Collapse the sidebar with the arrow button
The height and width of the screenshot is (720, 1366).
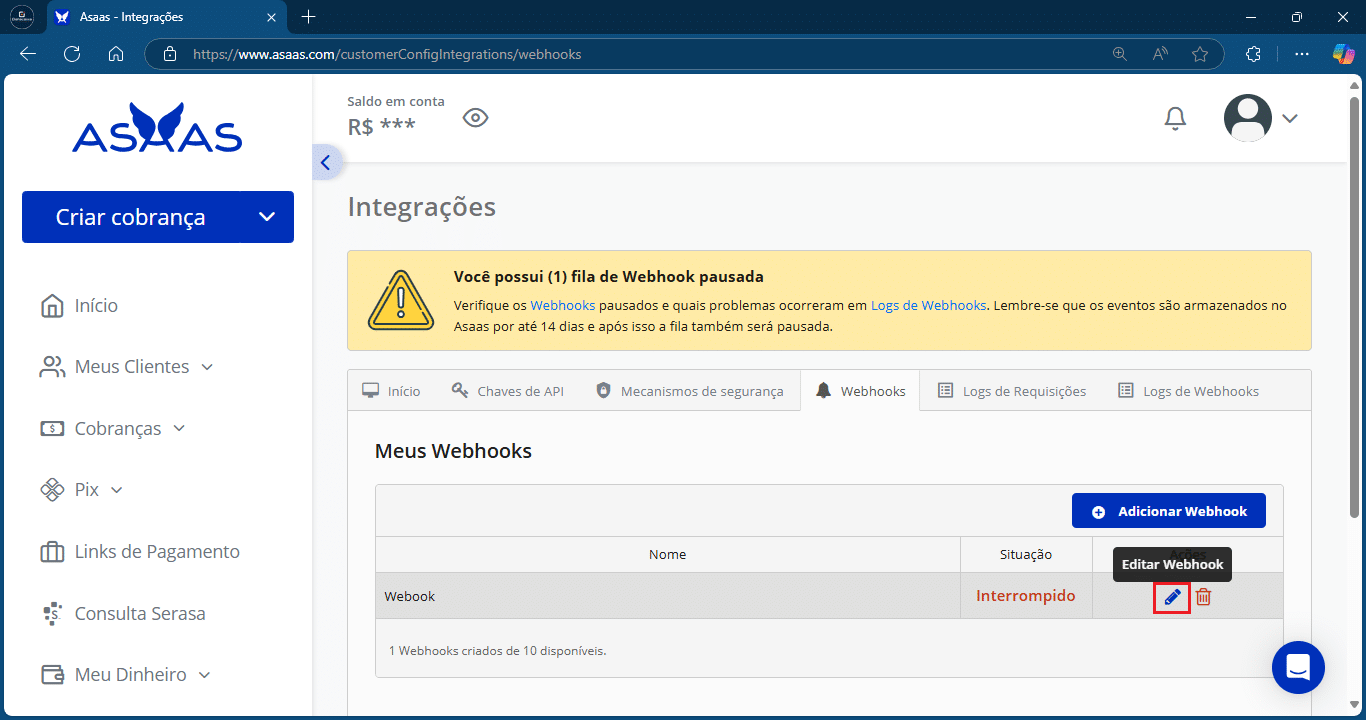tap(326, 163)
